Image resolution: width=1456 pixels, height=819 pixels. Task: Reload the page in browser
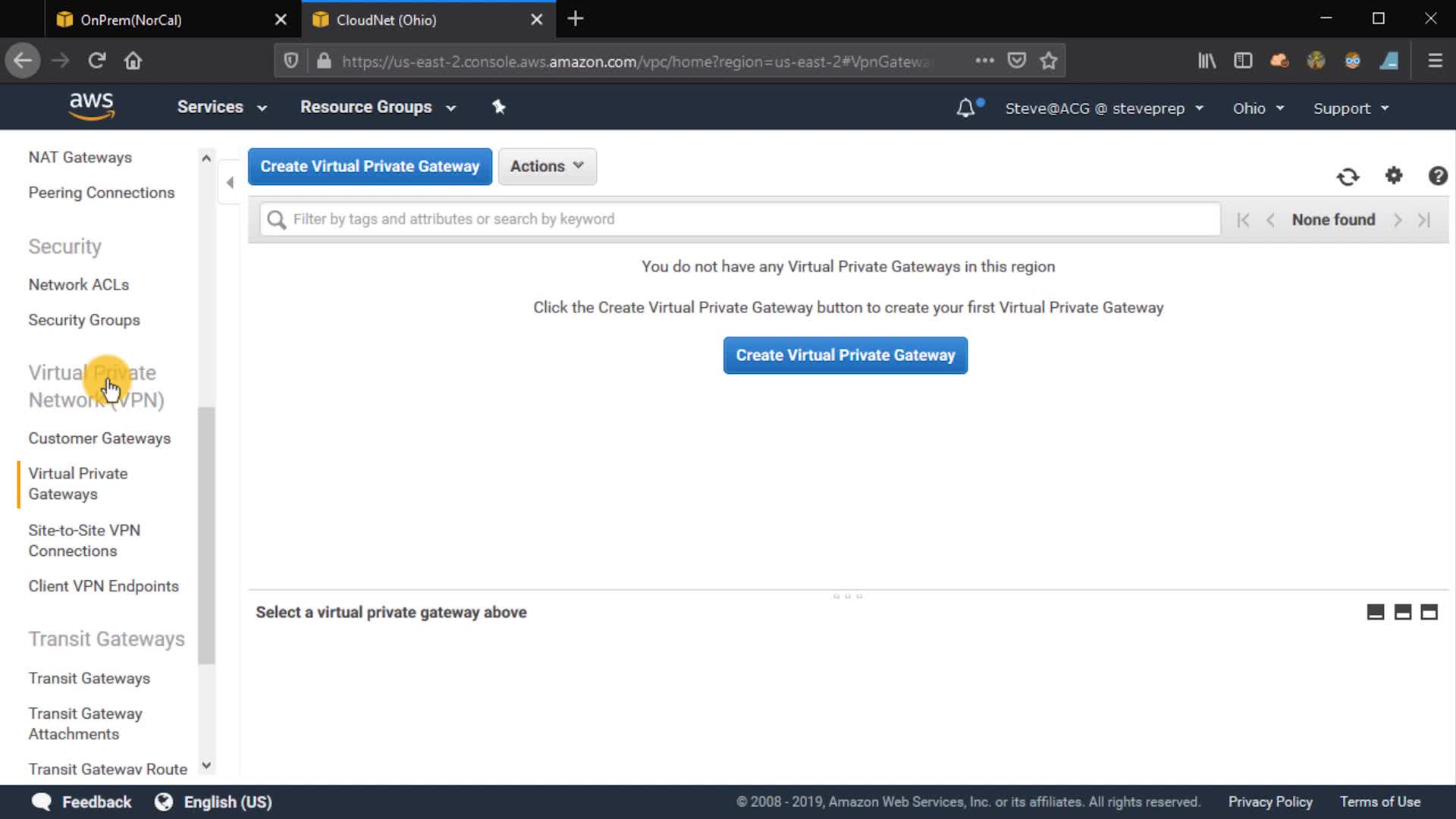[x=96, y=61]
